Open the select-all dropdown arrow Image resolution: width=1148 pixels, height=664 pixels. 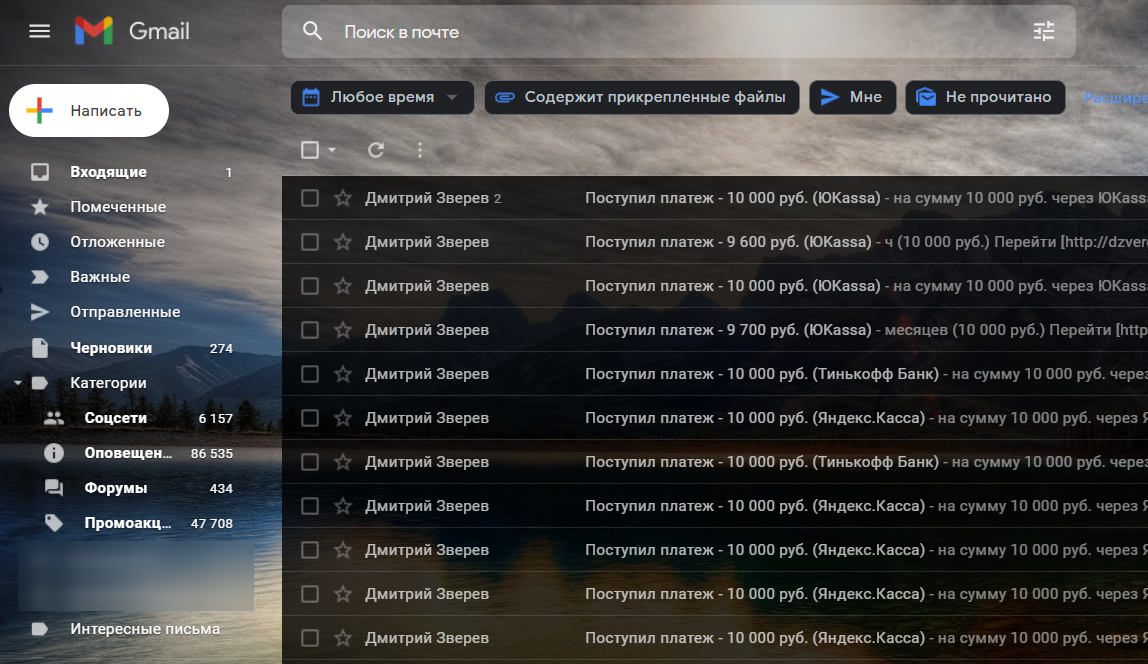tap(332, 150)
